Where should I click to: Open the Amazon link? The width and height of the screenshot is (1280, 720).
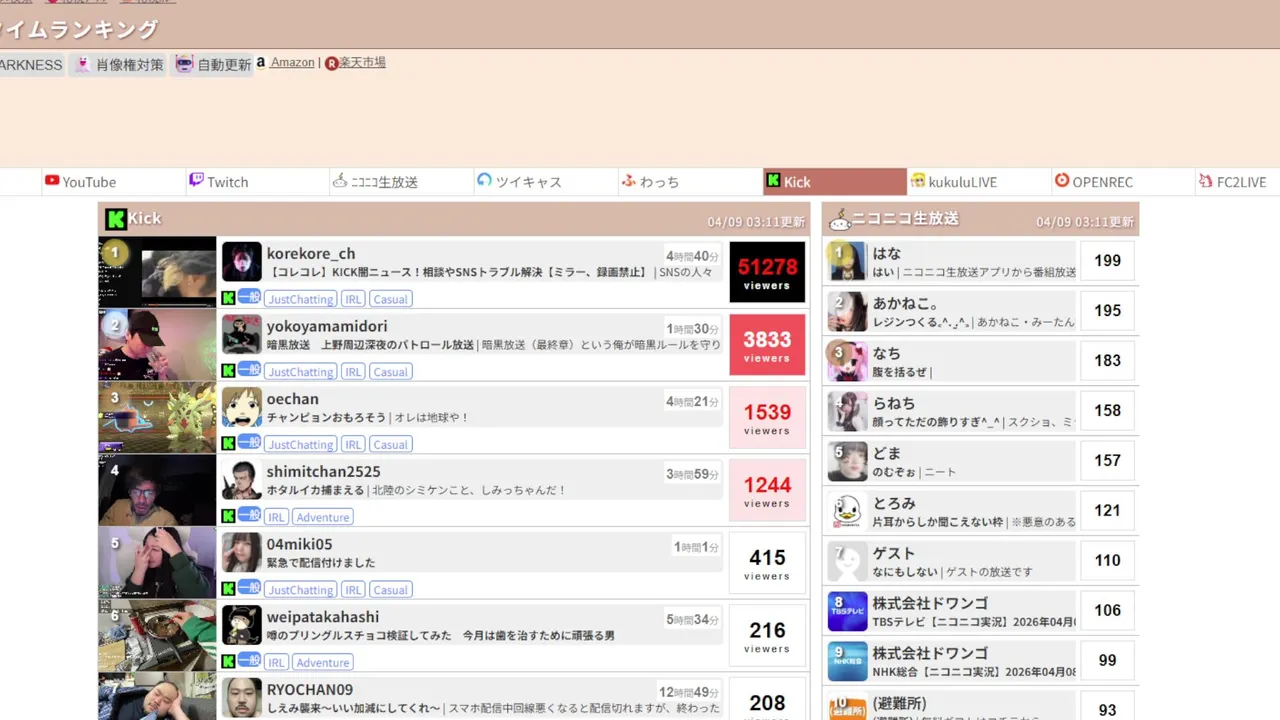(292, 62)
